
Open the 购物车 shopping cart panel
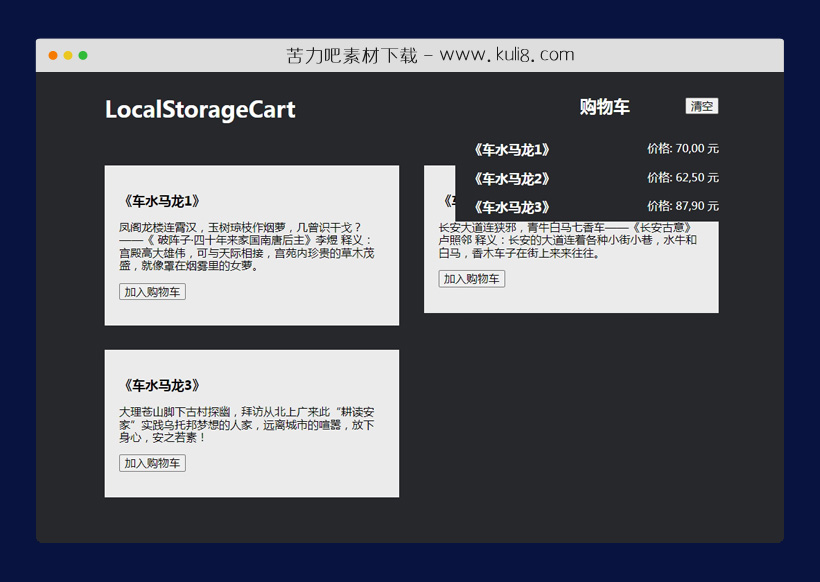pyautogui.click(x=604, y=105)
